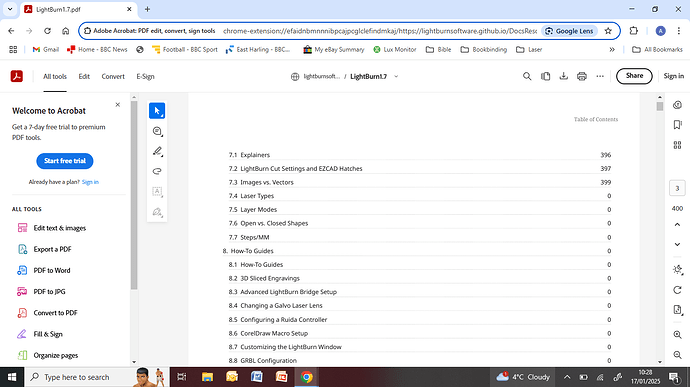The height and width of the screenshot is (387, 690).
Task: Open display theme settings icon
Action: coord(677,269)
